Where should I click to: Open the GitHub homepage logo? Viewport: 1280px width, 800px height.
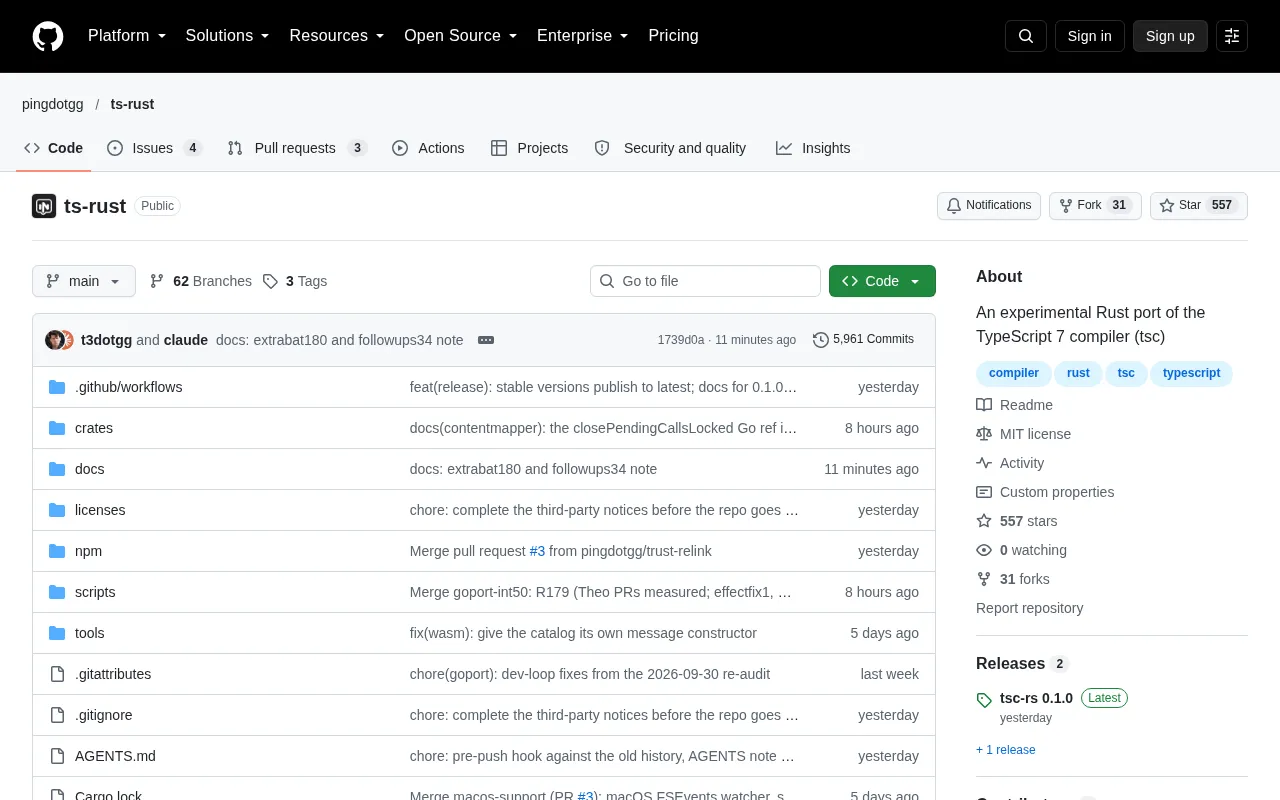coord(48,36)
